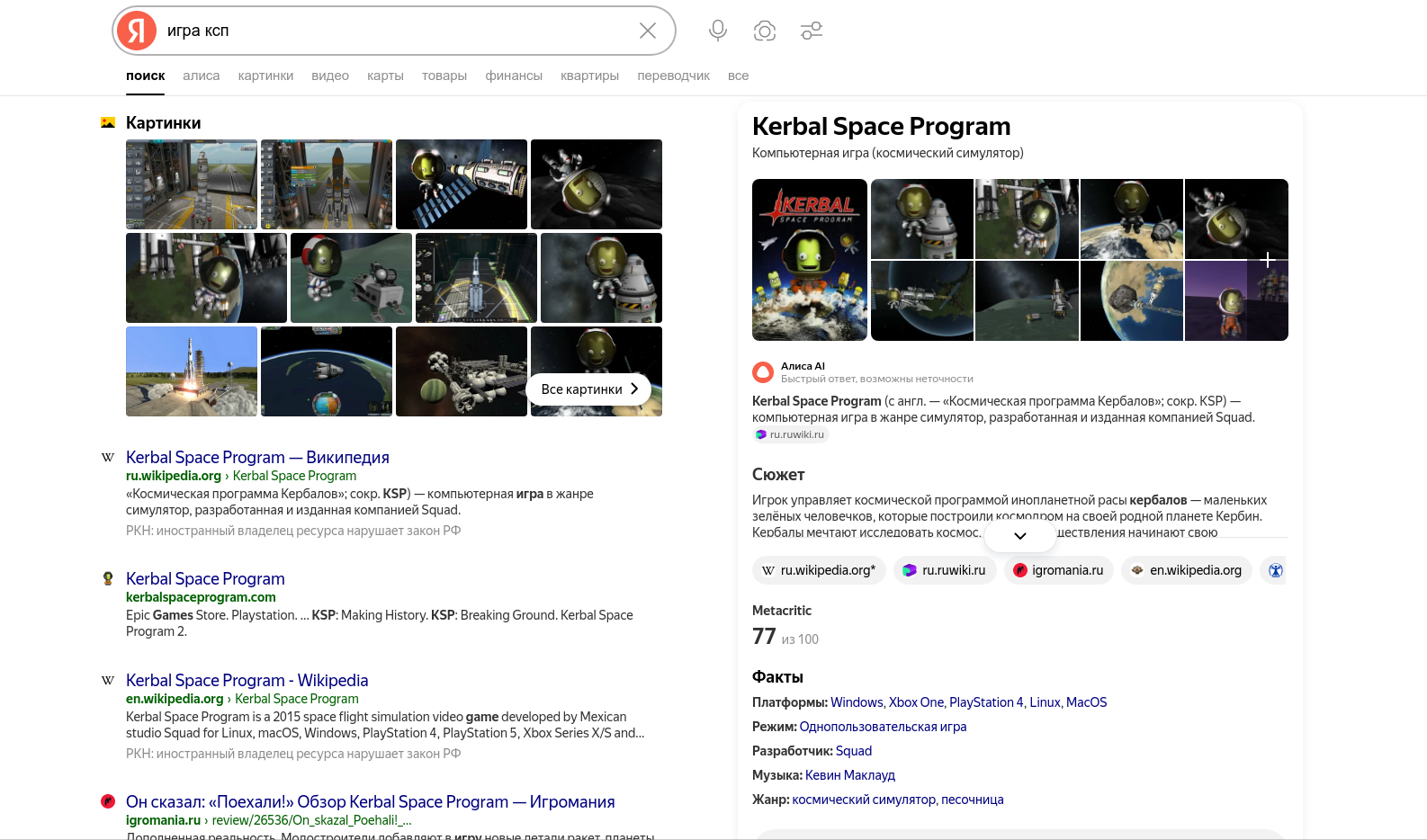
Task: Click the Картинки section heading
Action: (163, 122)
